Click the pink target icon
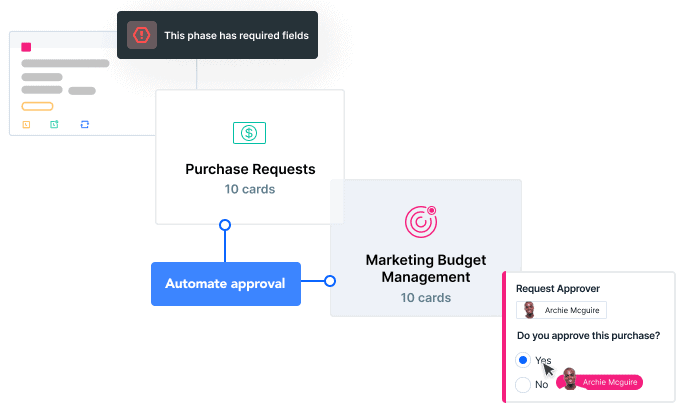 coord(421,222)
